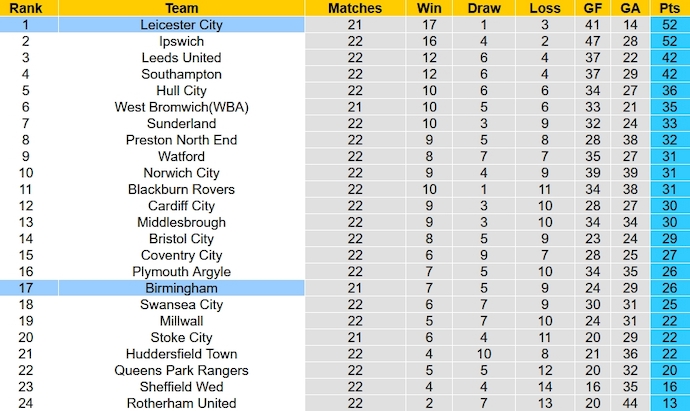Image resolution: width=690 pixels, height=411 pixels.
Task: Click Leicester City's 52 points cell
Action: (x=668, y=25)
